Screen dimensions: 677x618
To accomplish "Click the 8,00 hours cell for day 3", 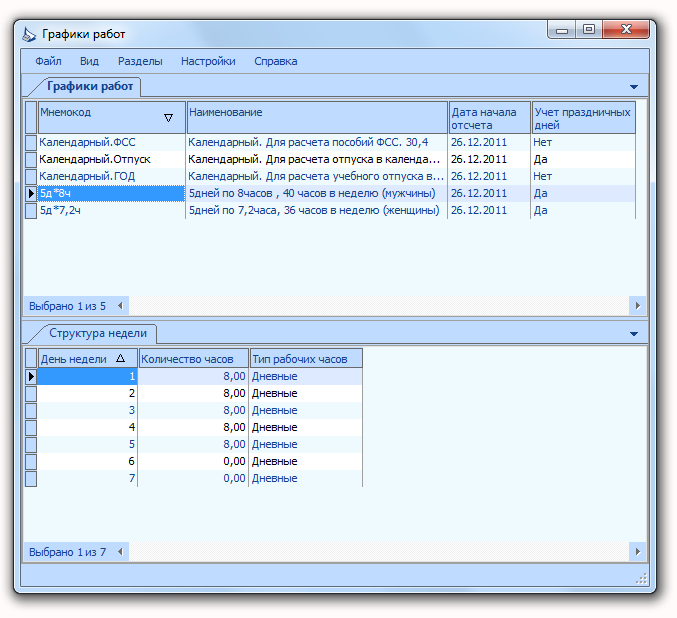I will [x=193, y=410].
